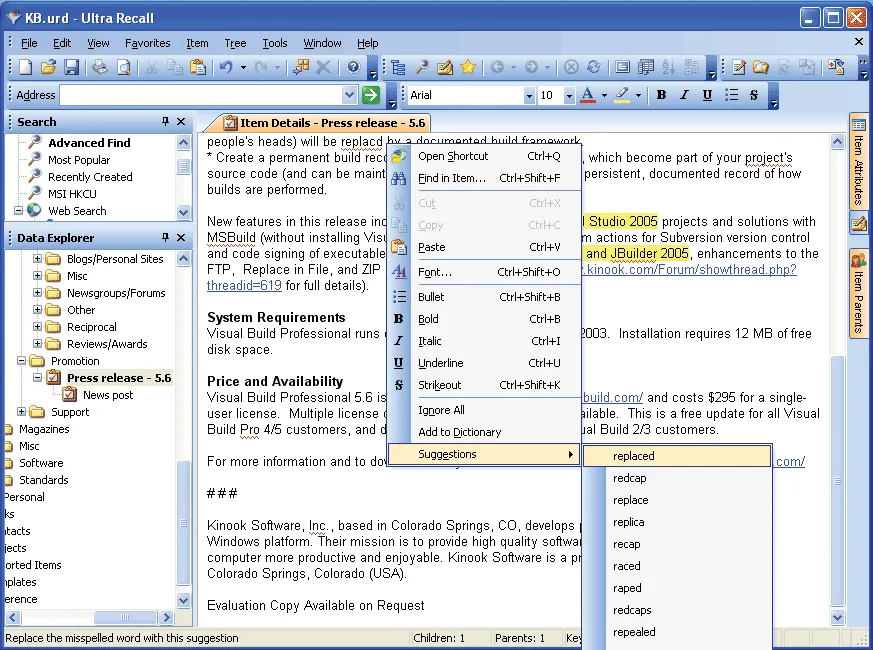Pick the 'replaced' spelling suggestion
Screen dimensions: 873x650
[677, 456]
